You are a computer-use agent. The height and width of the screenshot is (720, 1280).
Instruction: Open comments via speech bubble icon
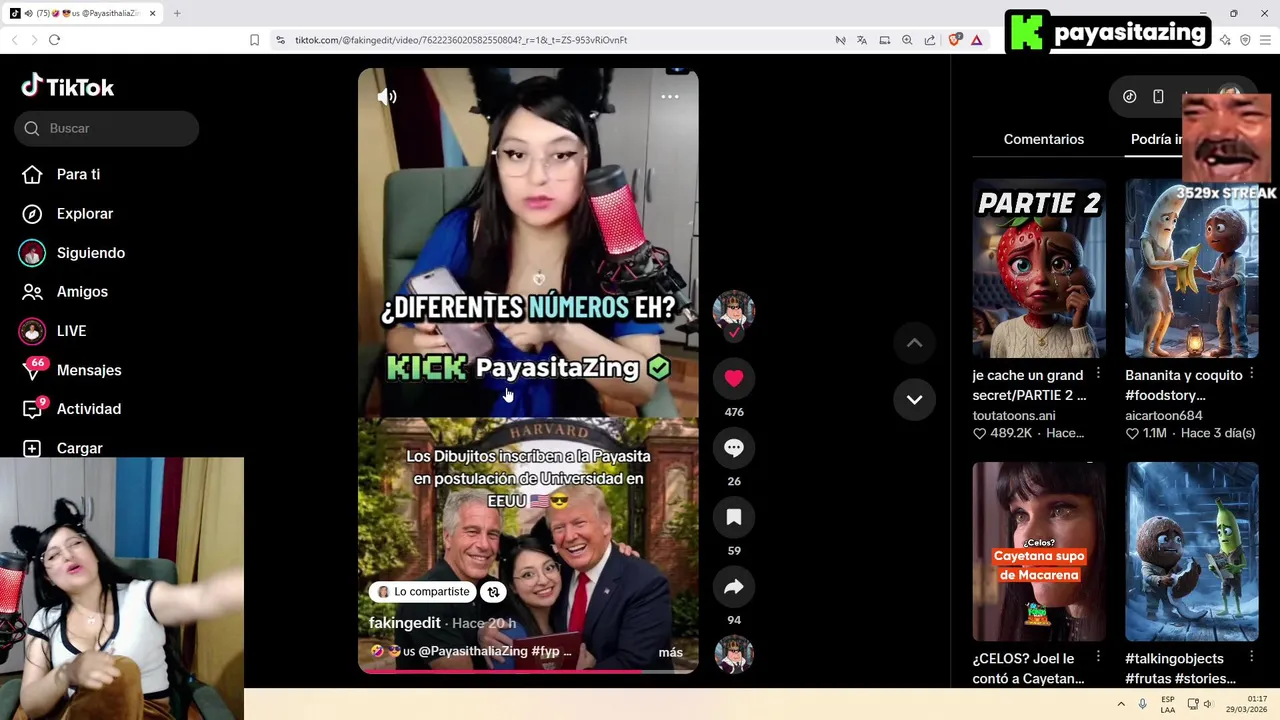[x=734, y=448]
